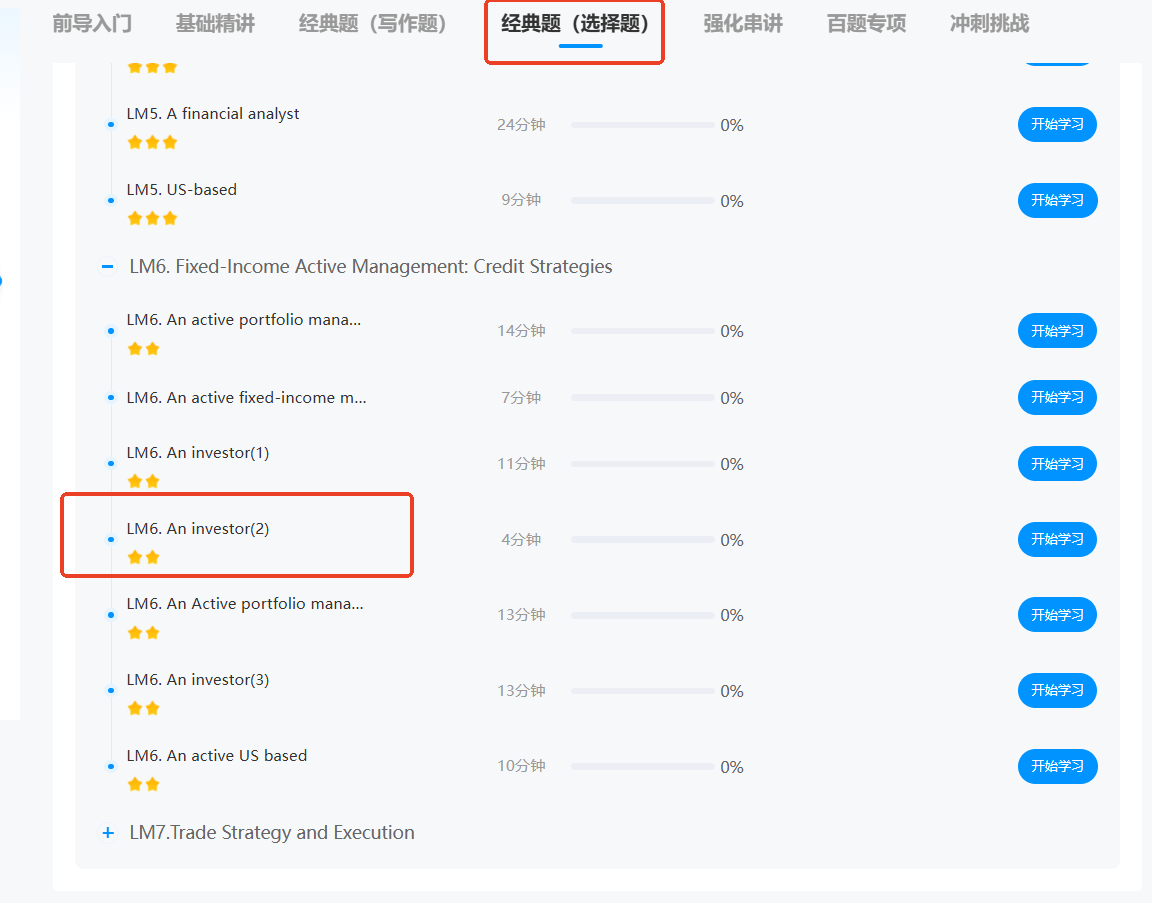Click the 7分钟 duration label

(x=521, y=397)
